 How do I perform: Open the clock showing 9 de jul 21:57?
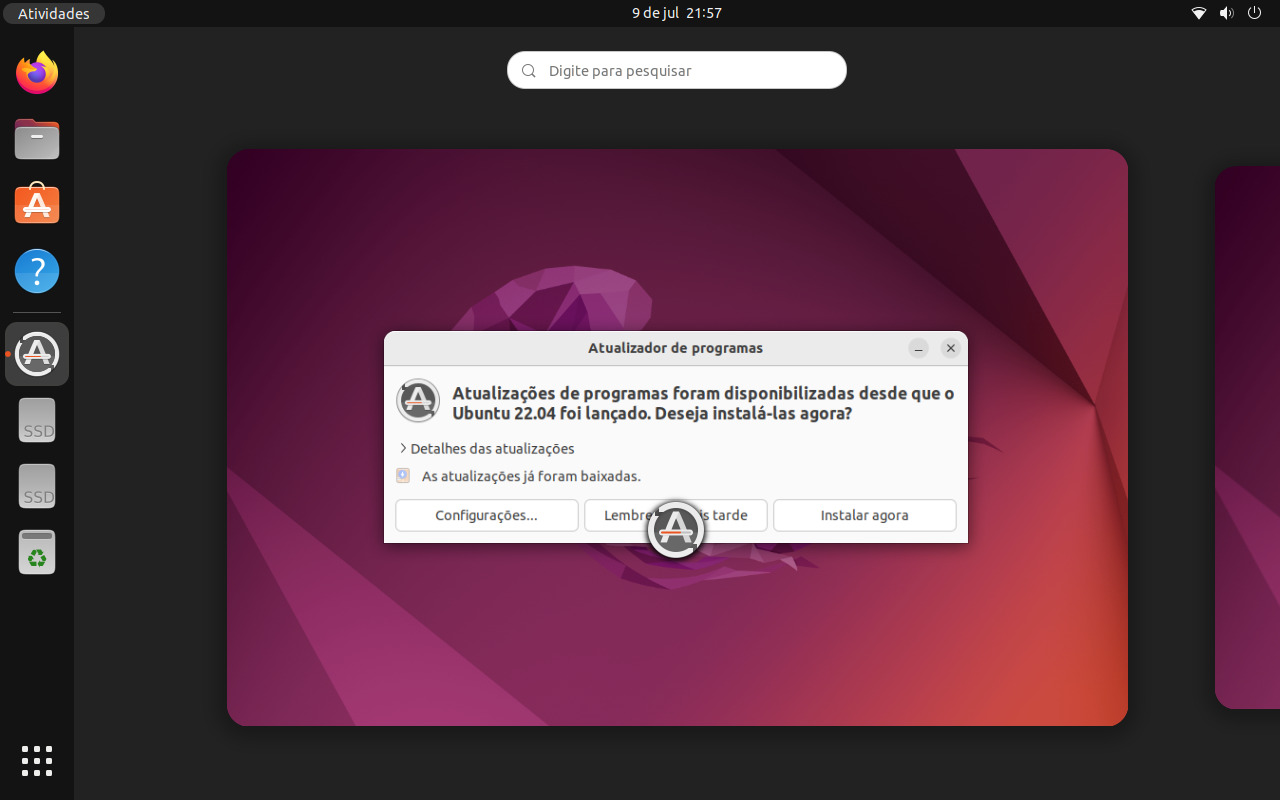(x=677, y=13)
